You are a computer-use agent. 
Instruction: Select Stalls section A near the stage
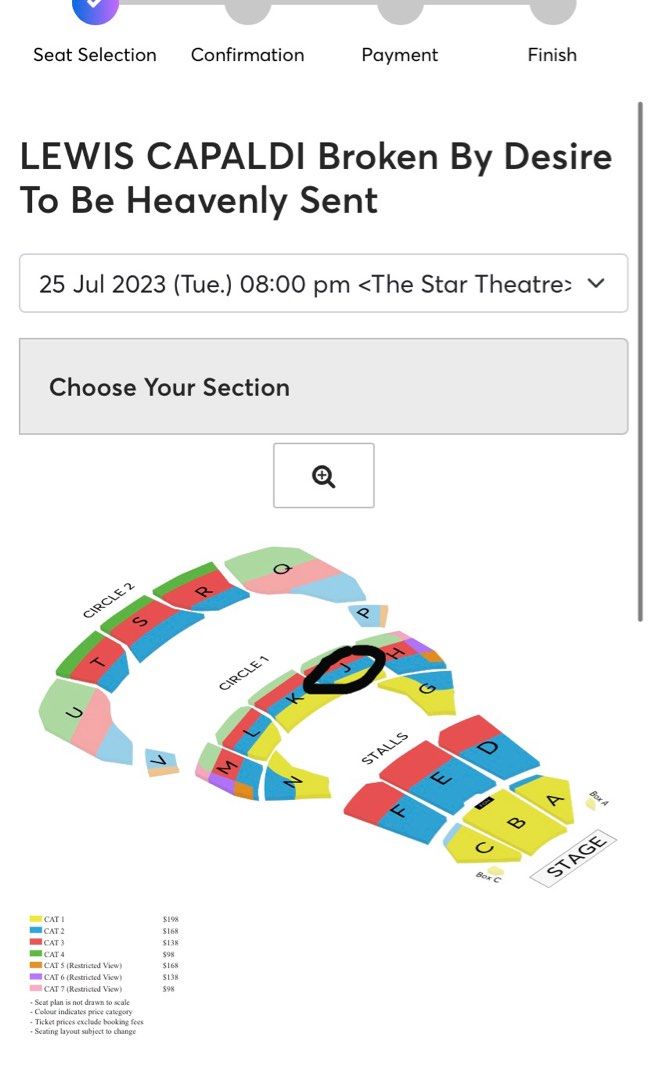pyautogui.click(x=553, y=800)
